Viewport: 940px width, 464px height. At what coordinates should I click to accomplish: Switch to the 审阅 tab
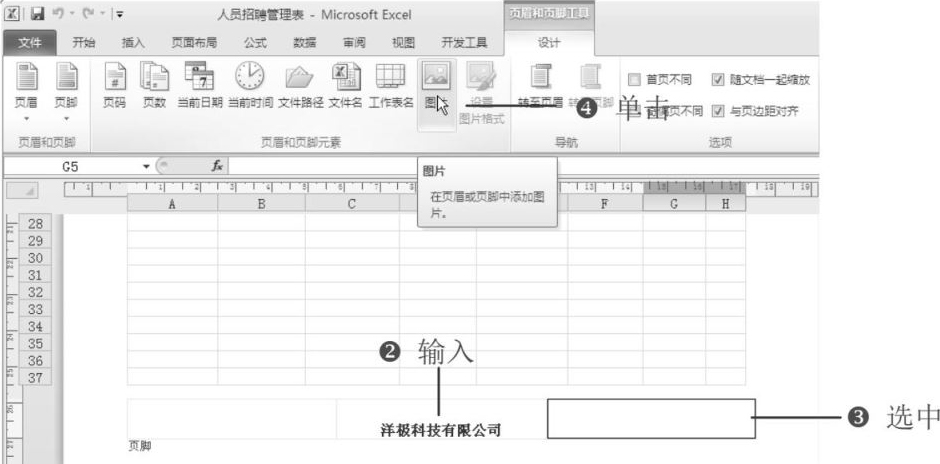pos(354,43)
